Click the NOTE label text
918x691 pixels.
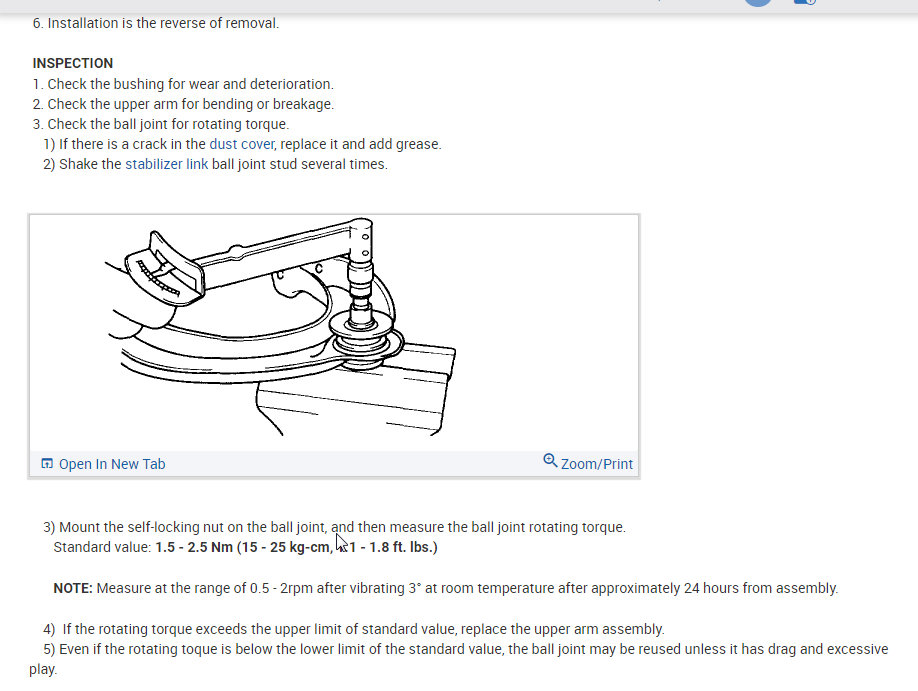(73, 588)
